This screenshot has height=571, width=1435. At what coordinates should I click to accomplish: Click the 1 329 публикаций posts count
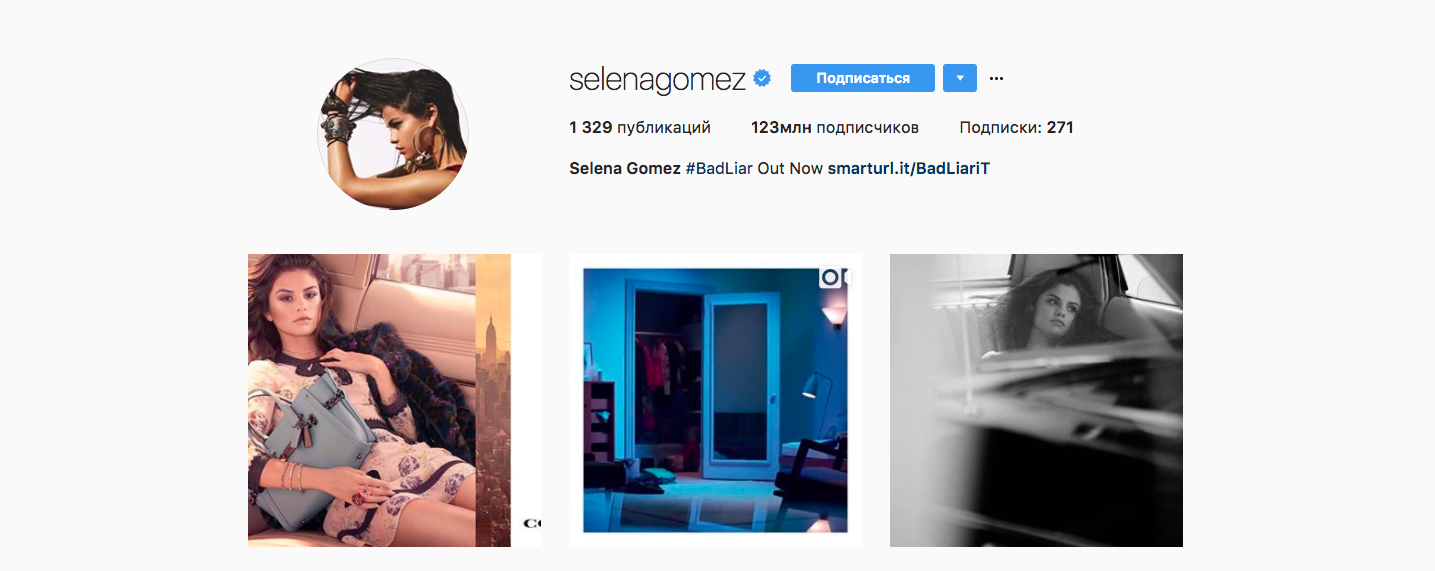(x=640, y=128)
